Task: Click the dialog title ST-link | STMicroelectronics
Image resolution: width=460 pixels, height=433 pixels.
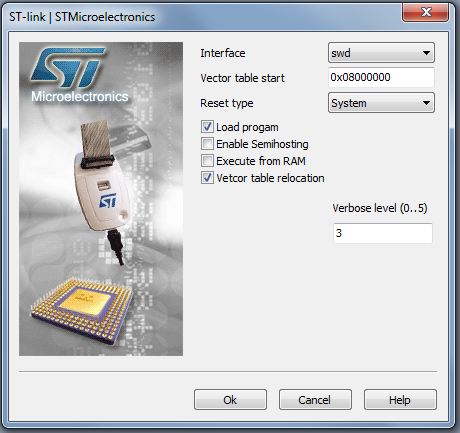Action: (x=82, y=17)
